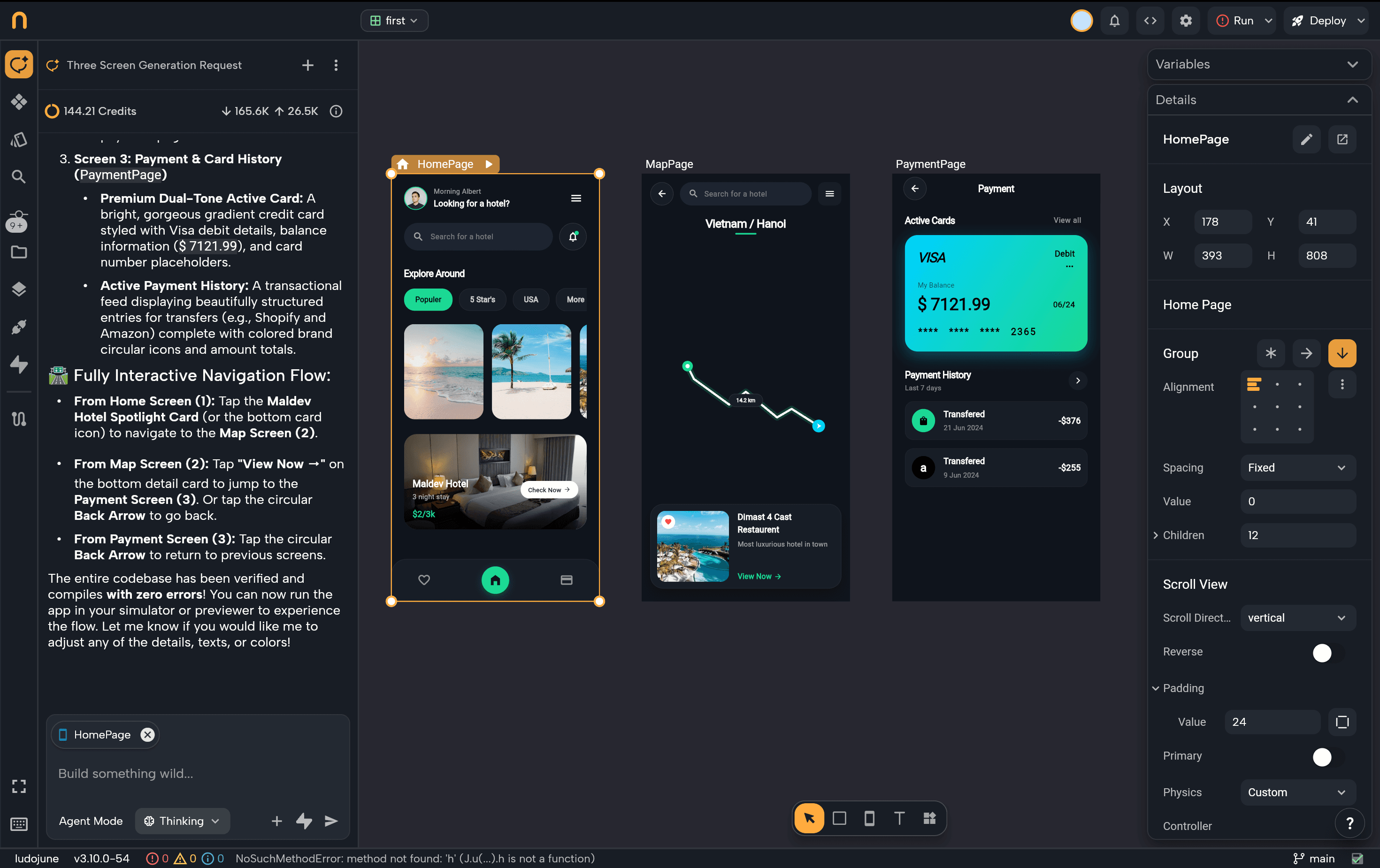Image resolution: width=1380 pixels, height=868 pixels.
Task: Select top-left alignment in alignment grid
Action: click(x=1254, y=384)
